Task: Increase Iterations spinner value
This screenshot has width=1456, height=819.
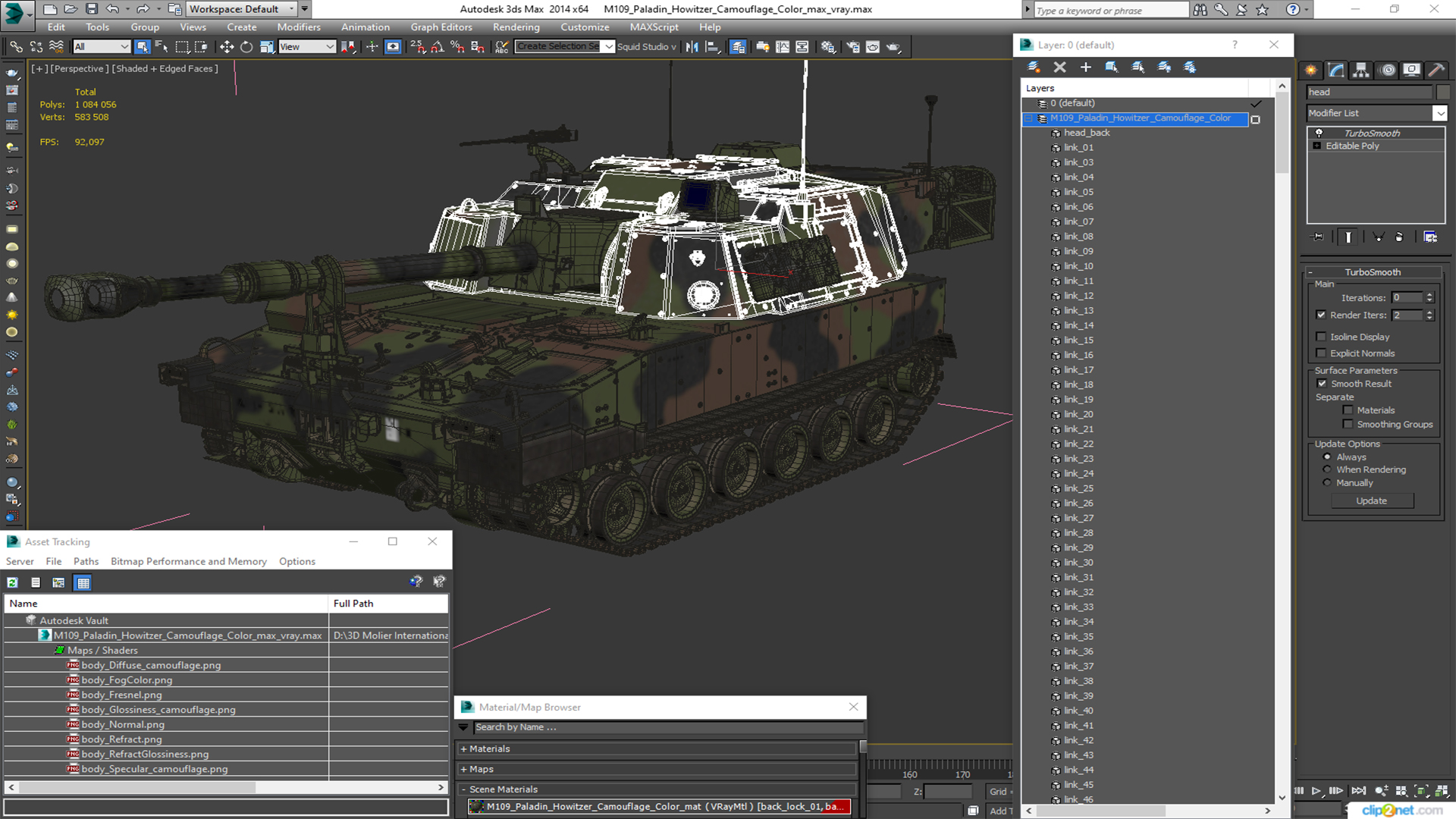Action: pos(1429,295)
